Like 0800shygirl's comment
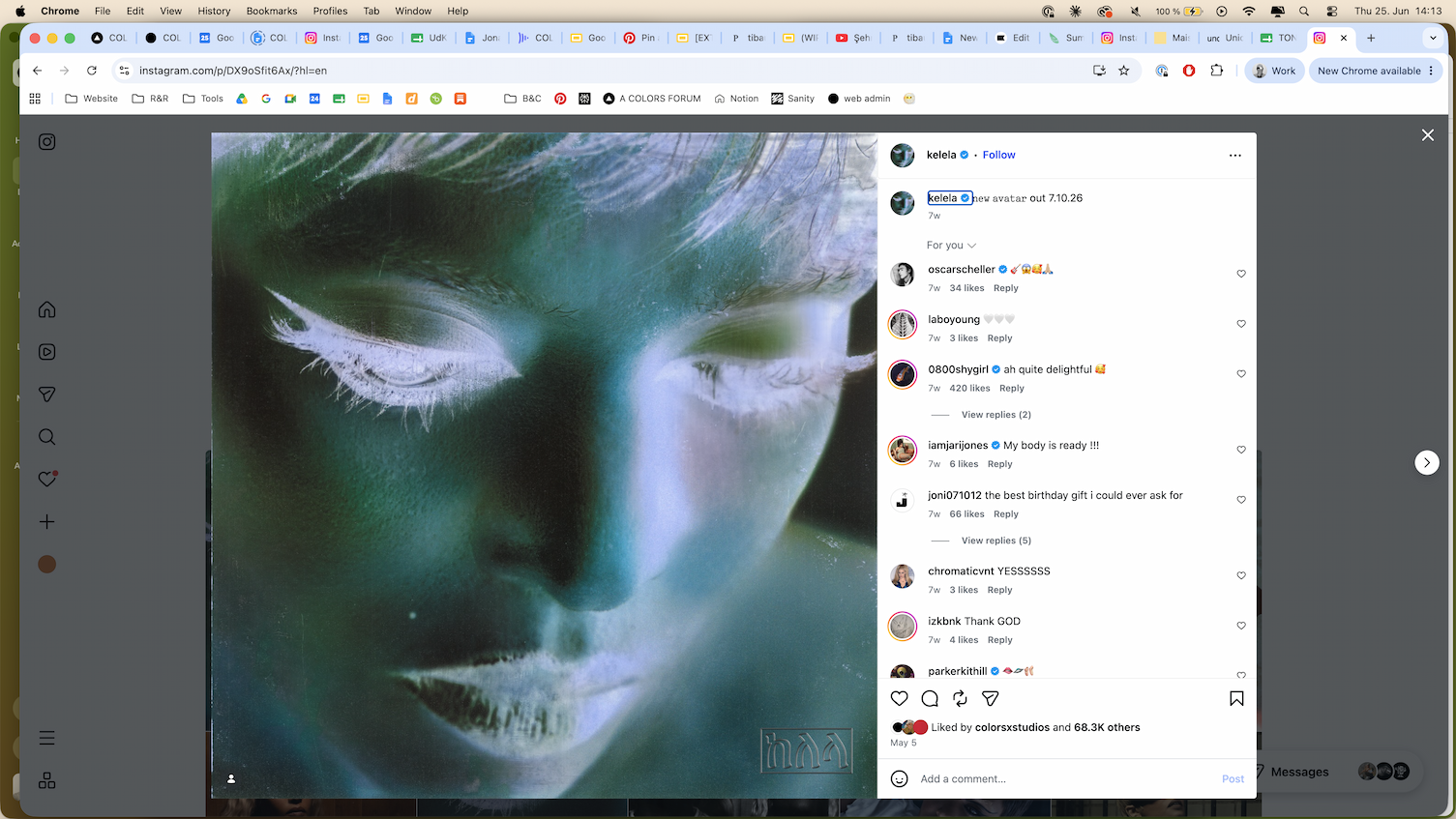The height and width of the screenshot is (819, 1456). (1241, 374)
